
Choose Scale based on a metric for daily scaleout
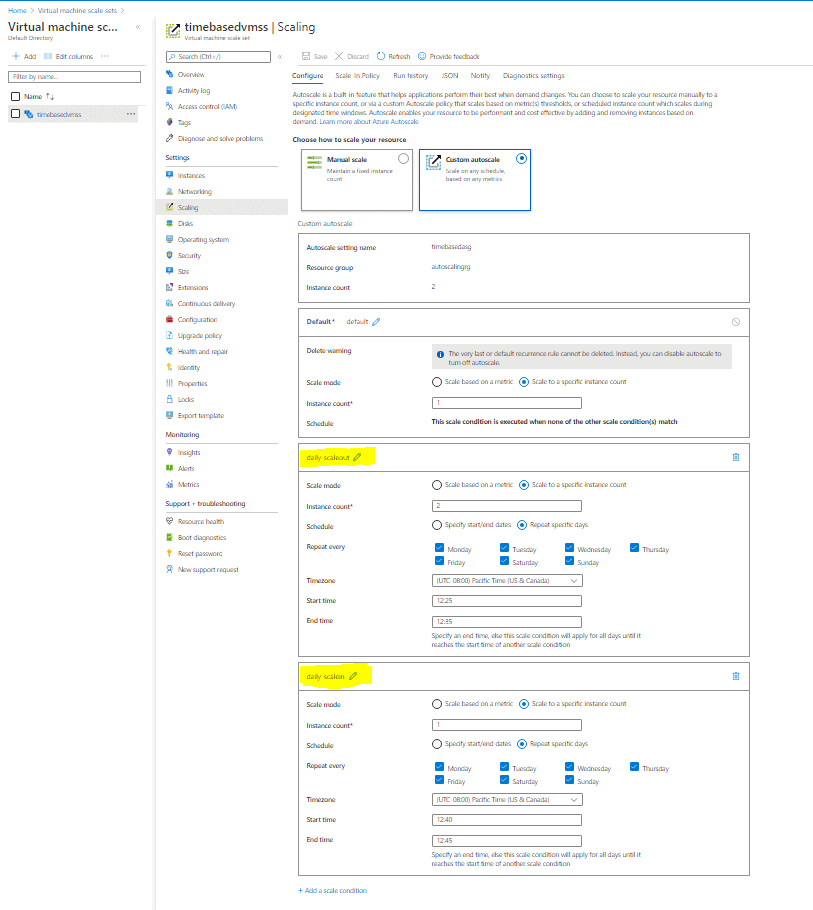coord(437,485)
